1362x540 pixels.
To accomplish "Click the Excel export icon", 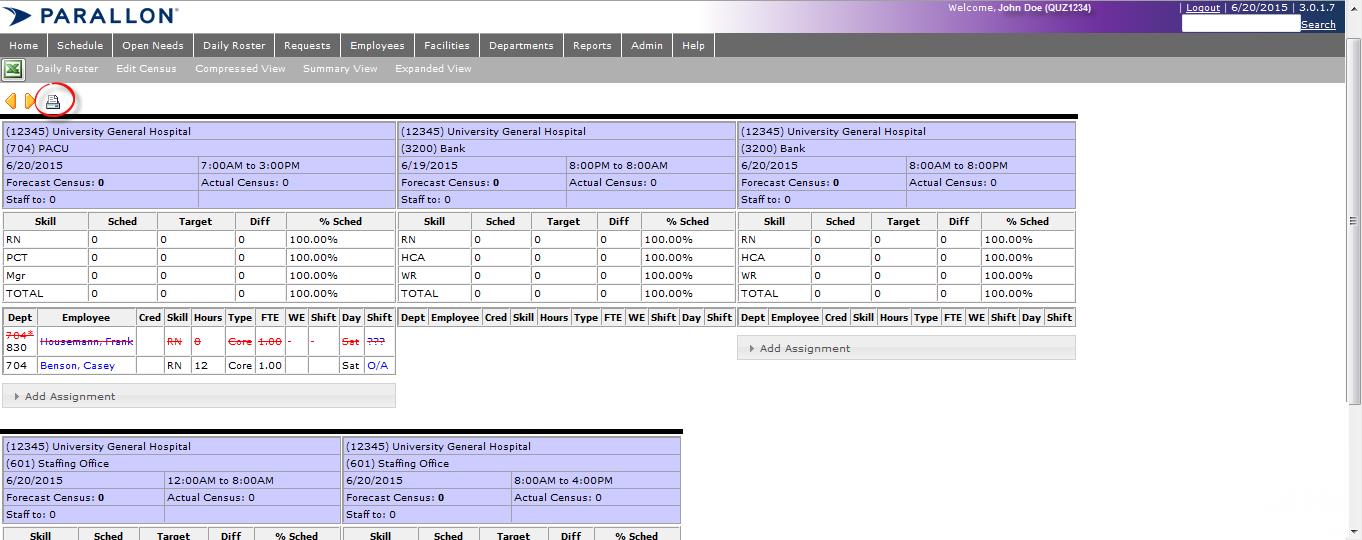I will click(x=13, y=69).
